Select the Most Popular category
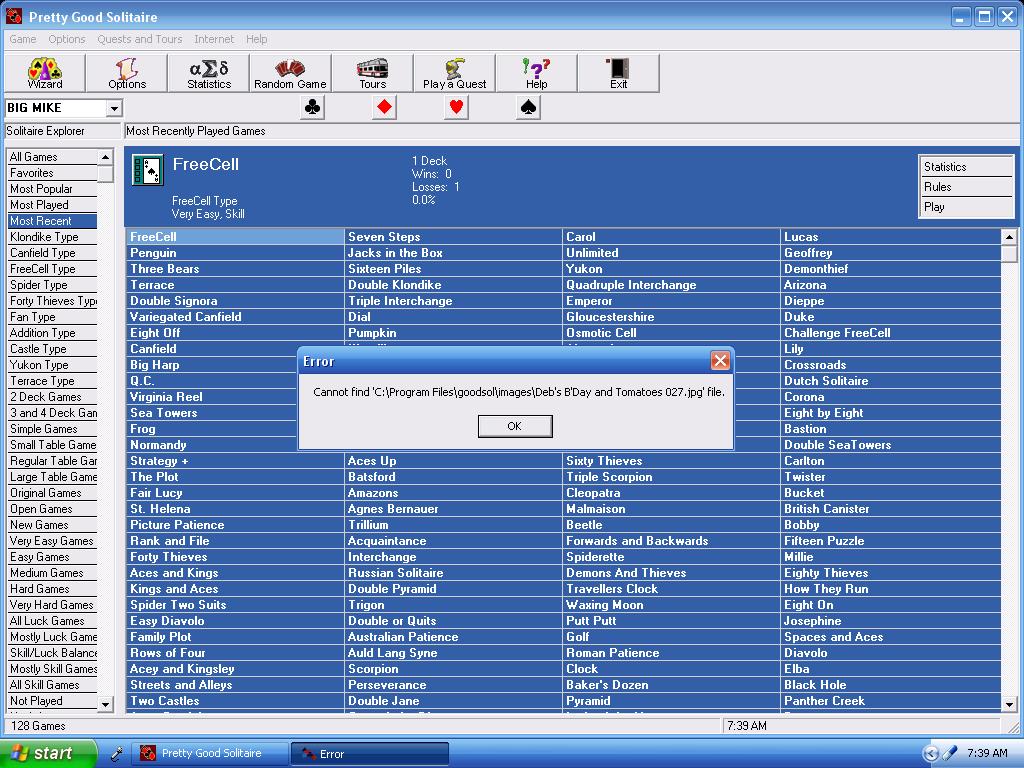 52,189
